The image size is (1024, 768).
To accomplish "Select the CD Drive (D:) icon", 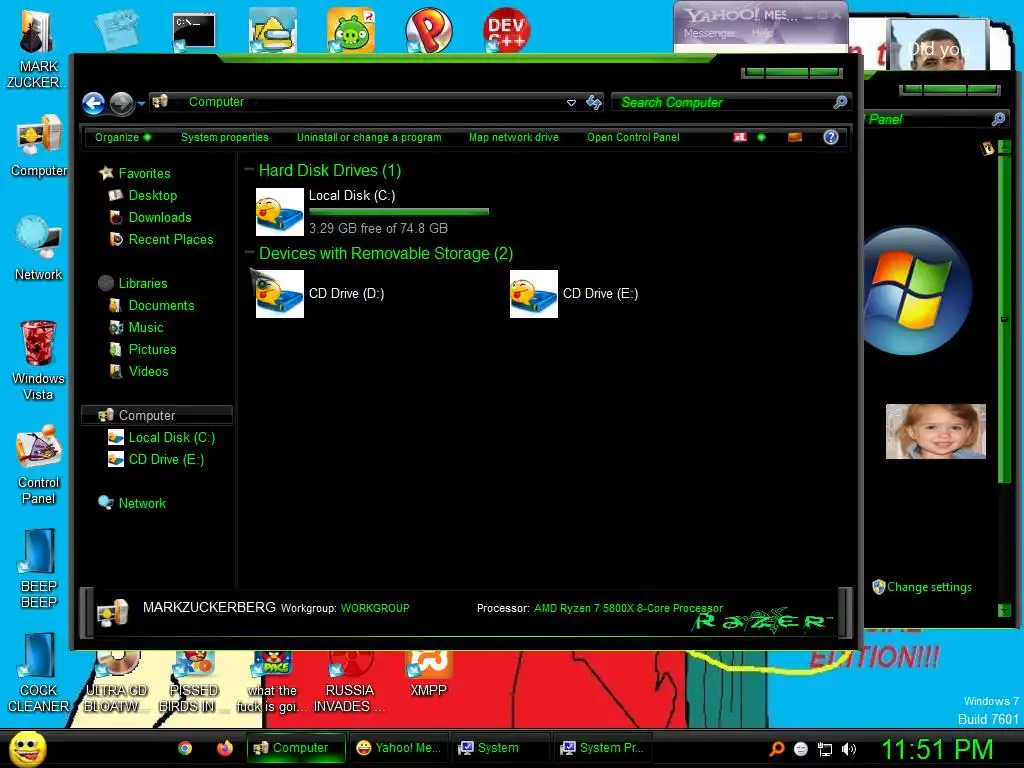I will [x=280, y=294].
